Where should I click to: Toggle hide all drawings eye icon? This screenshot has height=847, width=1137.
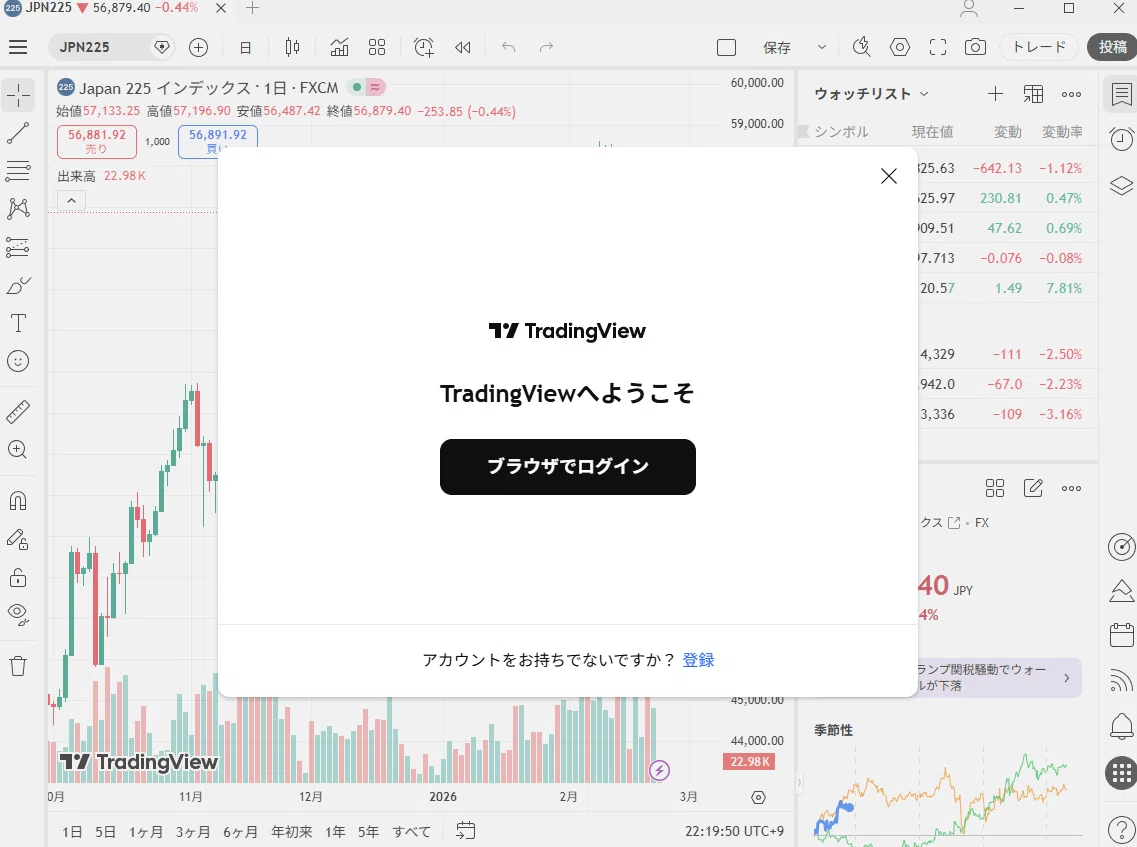click(x=18, y=615)
